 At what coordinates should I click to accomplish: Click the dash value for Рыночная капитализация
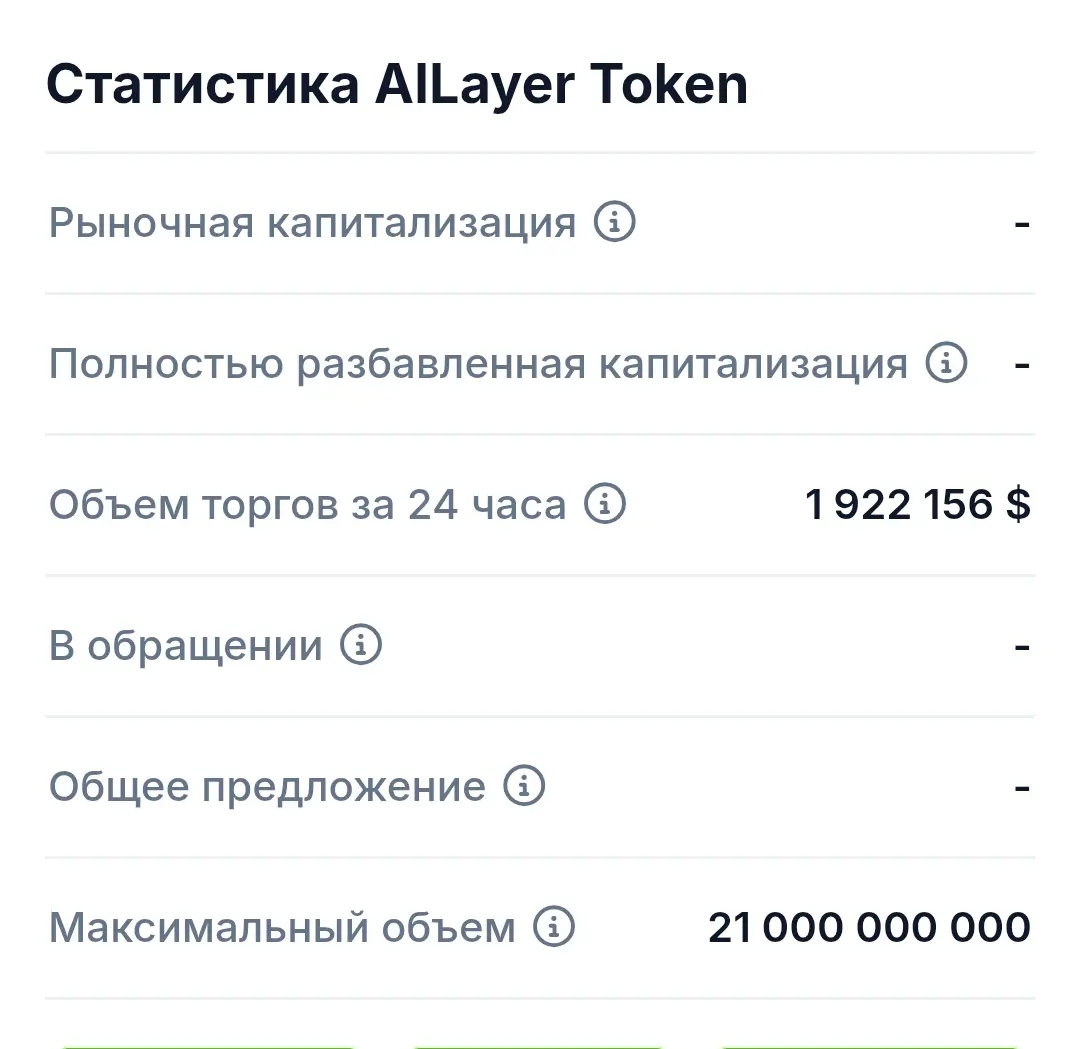click(1022, 224)
